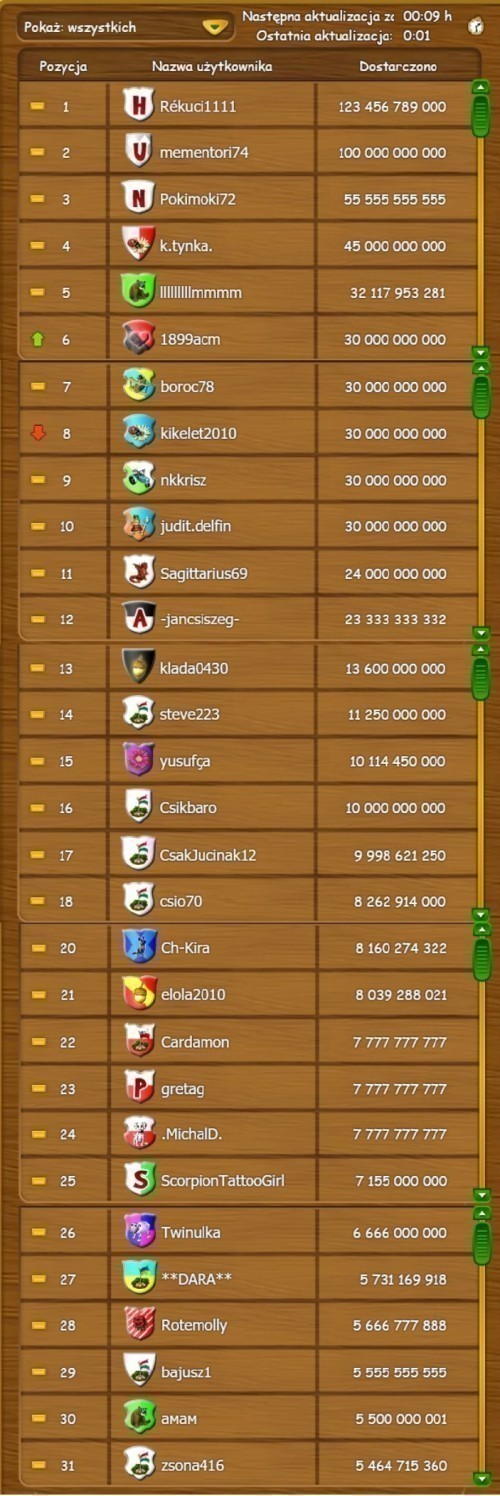Click Rékuci1111's red H shield avatar
500x1496 pixels.
coord(138,105)
